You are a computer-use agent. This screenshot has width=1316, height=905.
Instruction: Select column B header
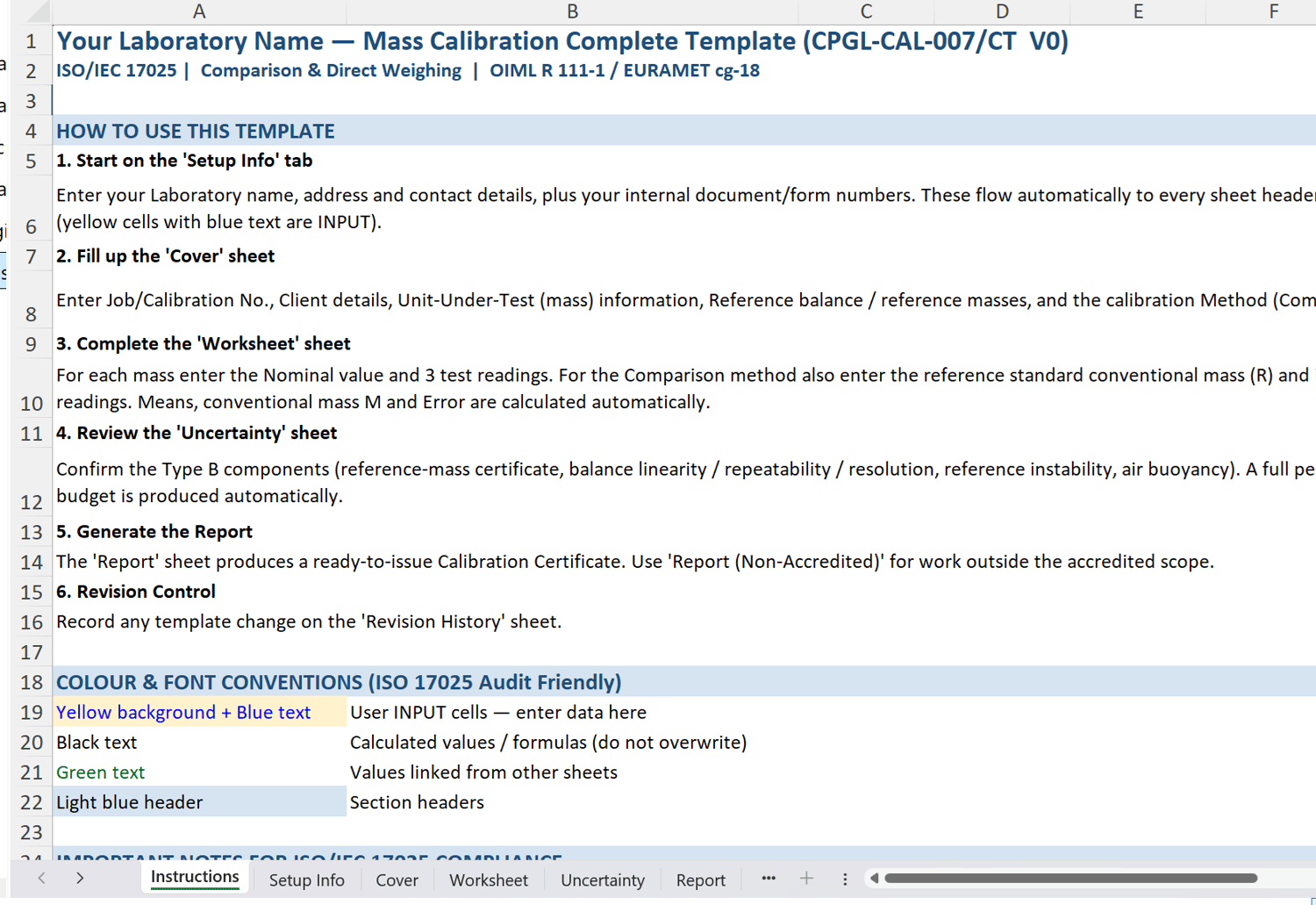click(572, 11)
